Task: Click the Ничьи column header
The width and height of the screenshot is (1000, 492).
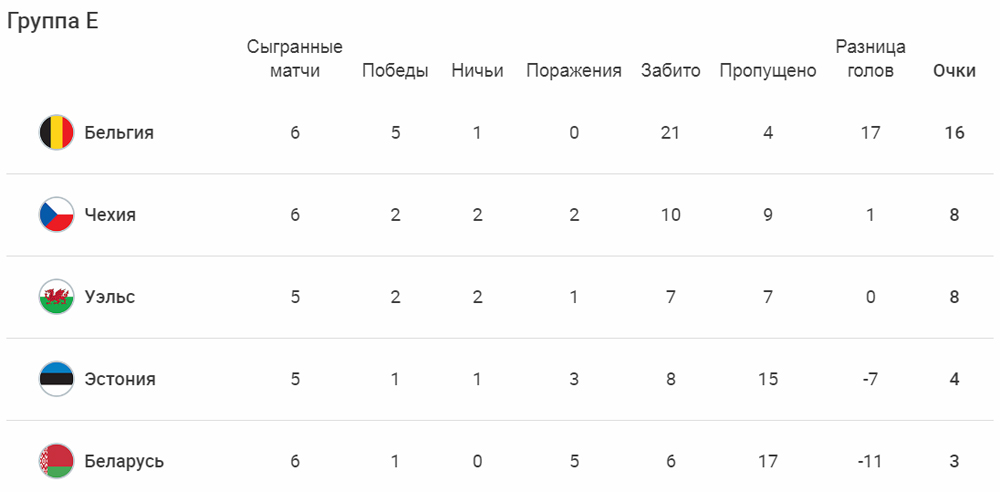Action: 477,71
